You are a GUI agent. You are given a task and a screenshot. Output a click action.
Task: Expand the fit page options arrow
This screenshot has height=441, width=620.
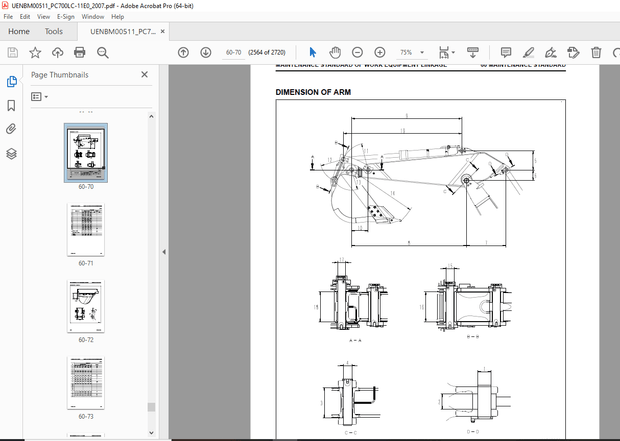pyautogui.click(x=453, y=52)
